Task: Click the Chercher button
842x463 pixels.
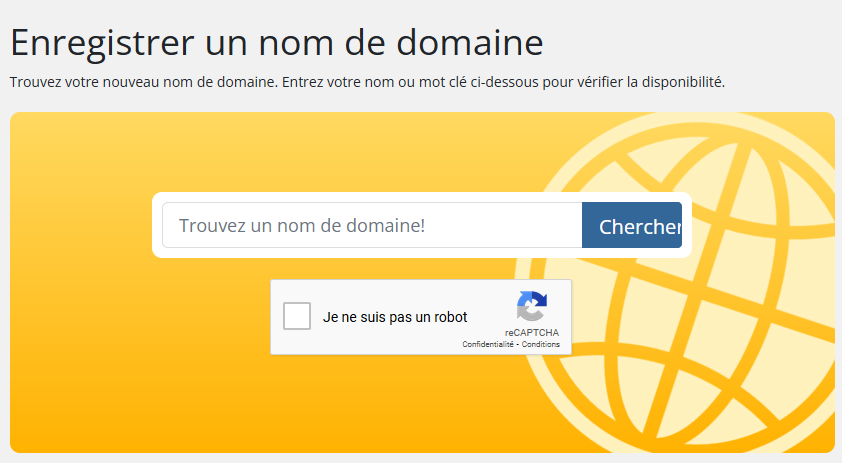Action: (x=632, y=225)
